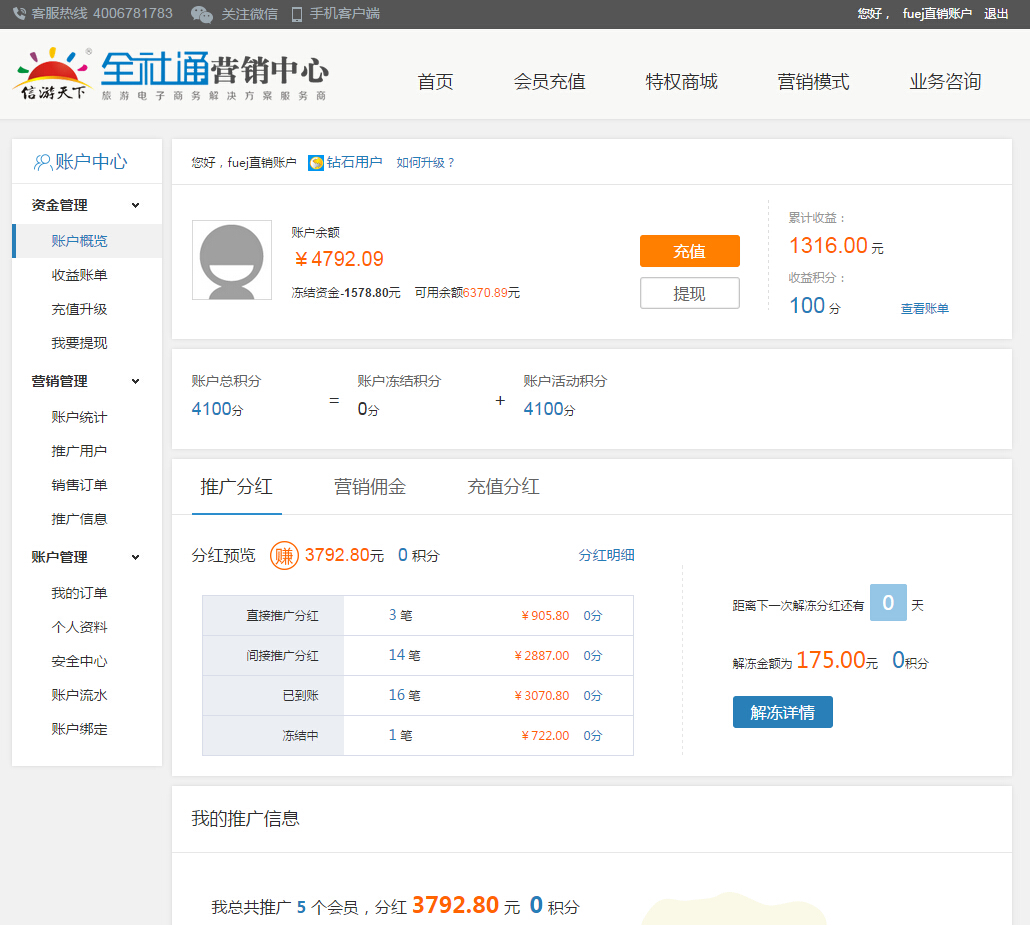Screen dimensions: 1030x925
Task: Collapse the 营销管理 sidebar section
Action: point(135,381)
